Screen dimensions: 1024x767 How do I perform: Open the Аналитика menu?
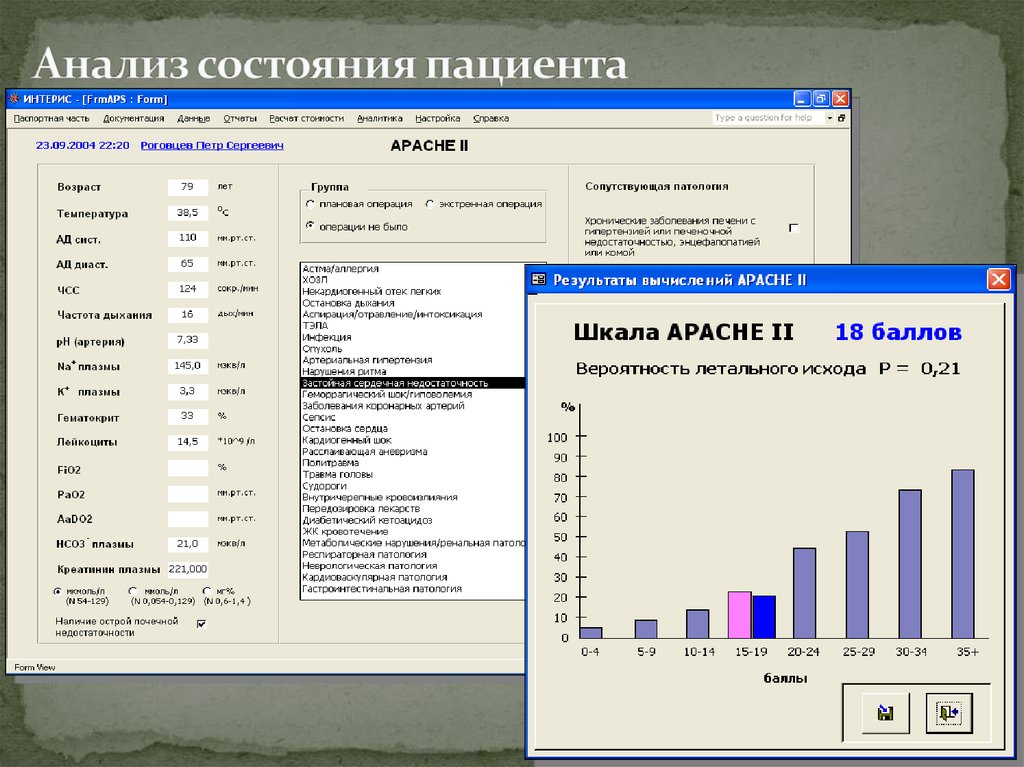[x=381, y=117]
